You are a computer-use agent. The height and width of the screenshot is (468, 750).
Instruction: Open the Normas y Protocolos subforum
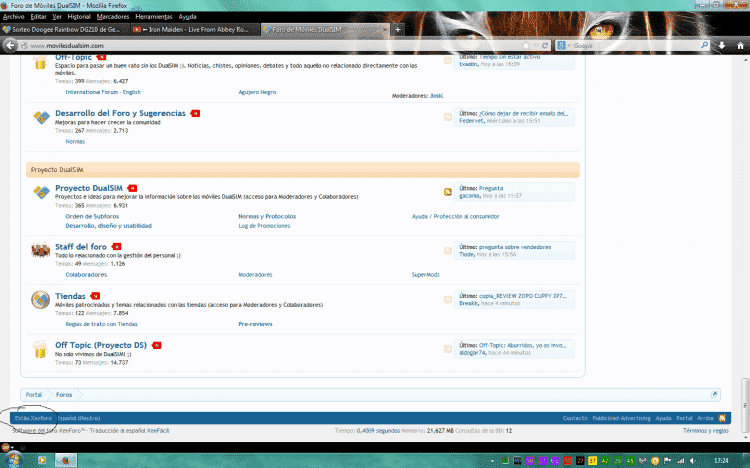tap(267, 216)
